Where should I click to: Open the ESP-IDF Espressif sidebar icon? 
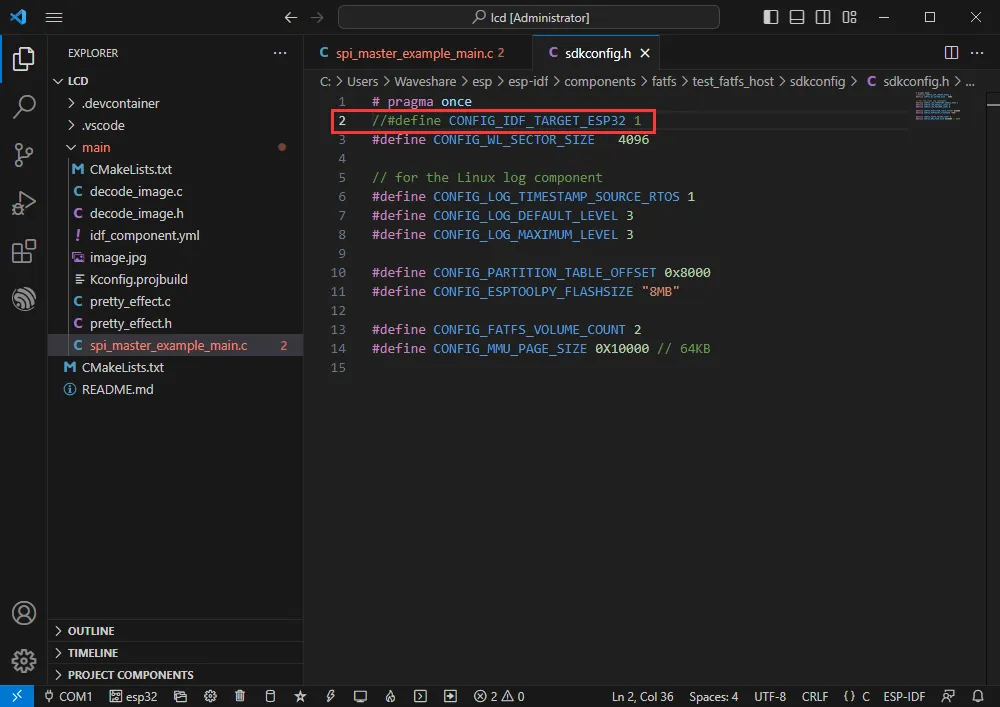[23, 299]
